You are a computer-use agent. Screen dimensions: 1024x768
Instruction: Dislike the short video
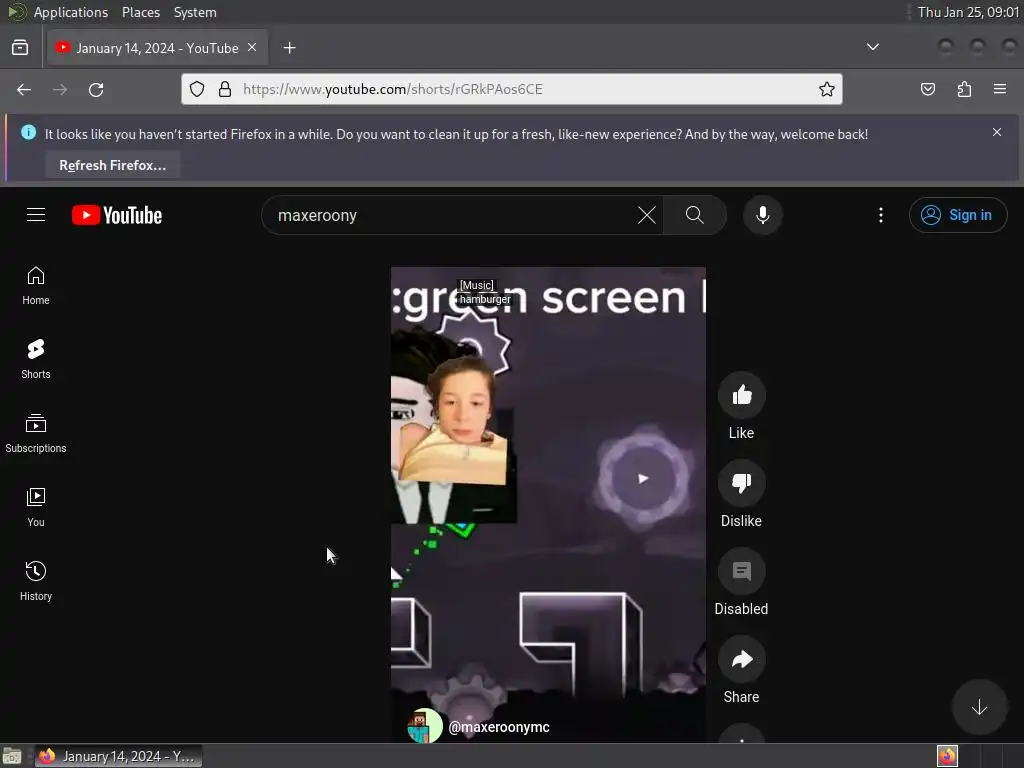[x=741, y=483]
